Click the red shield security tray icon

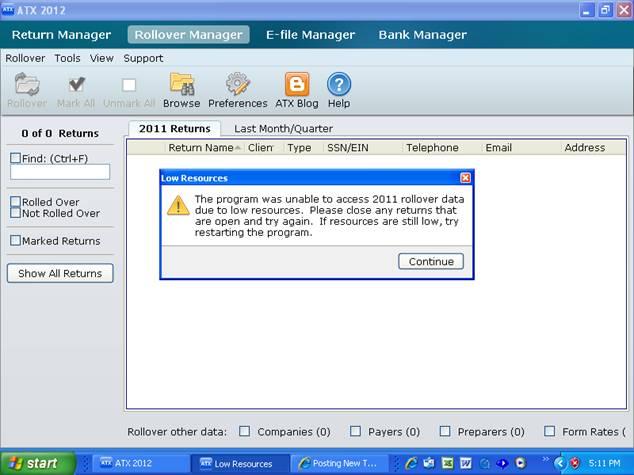(575, 463)
